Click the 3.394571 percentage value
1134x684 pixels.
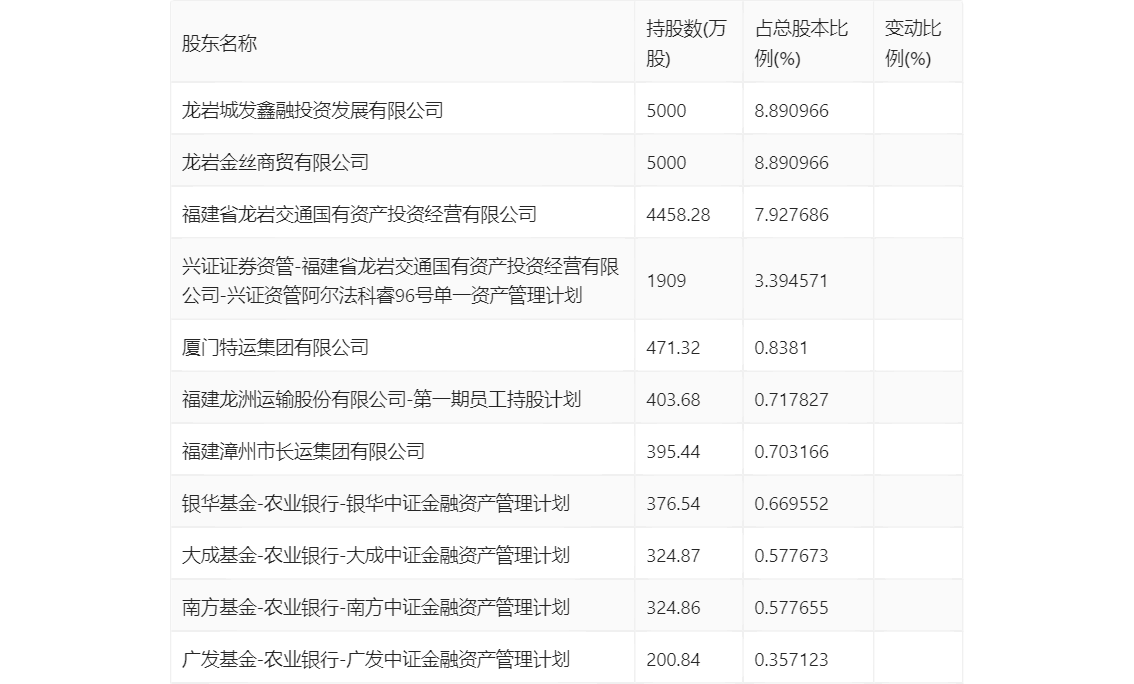click(x=791, y=281)
